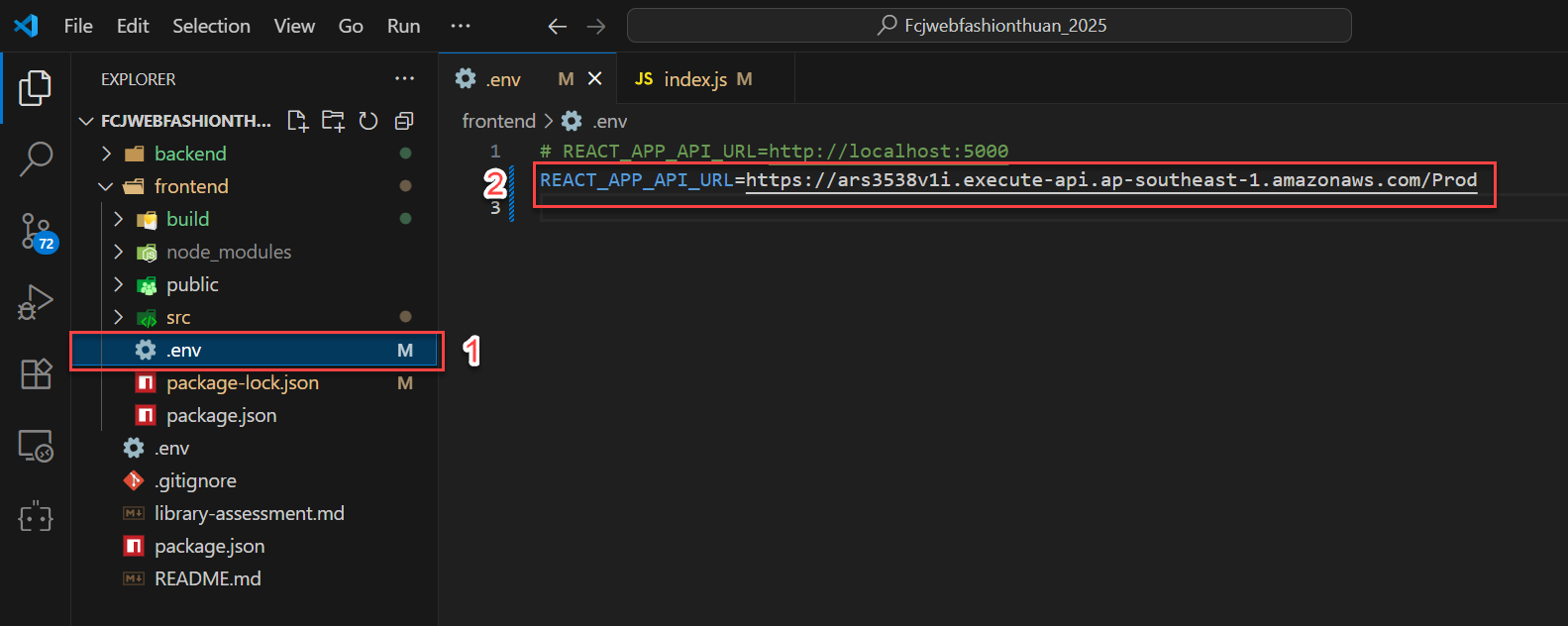The height and width of the screenshot is (626, 1568).
Task: Open the Run menu
Action: pos(403,26)
